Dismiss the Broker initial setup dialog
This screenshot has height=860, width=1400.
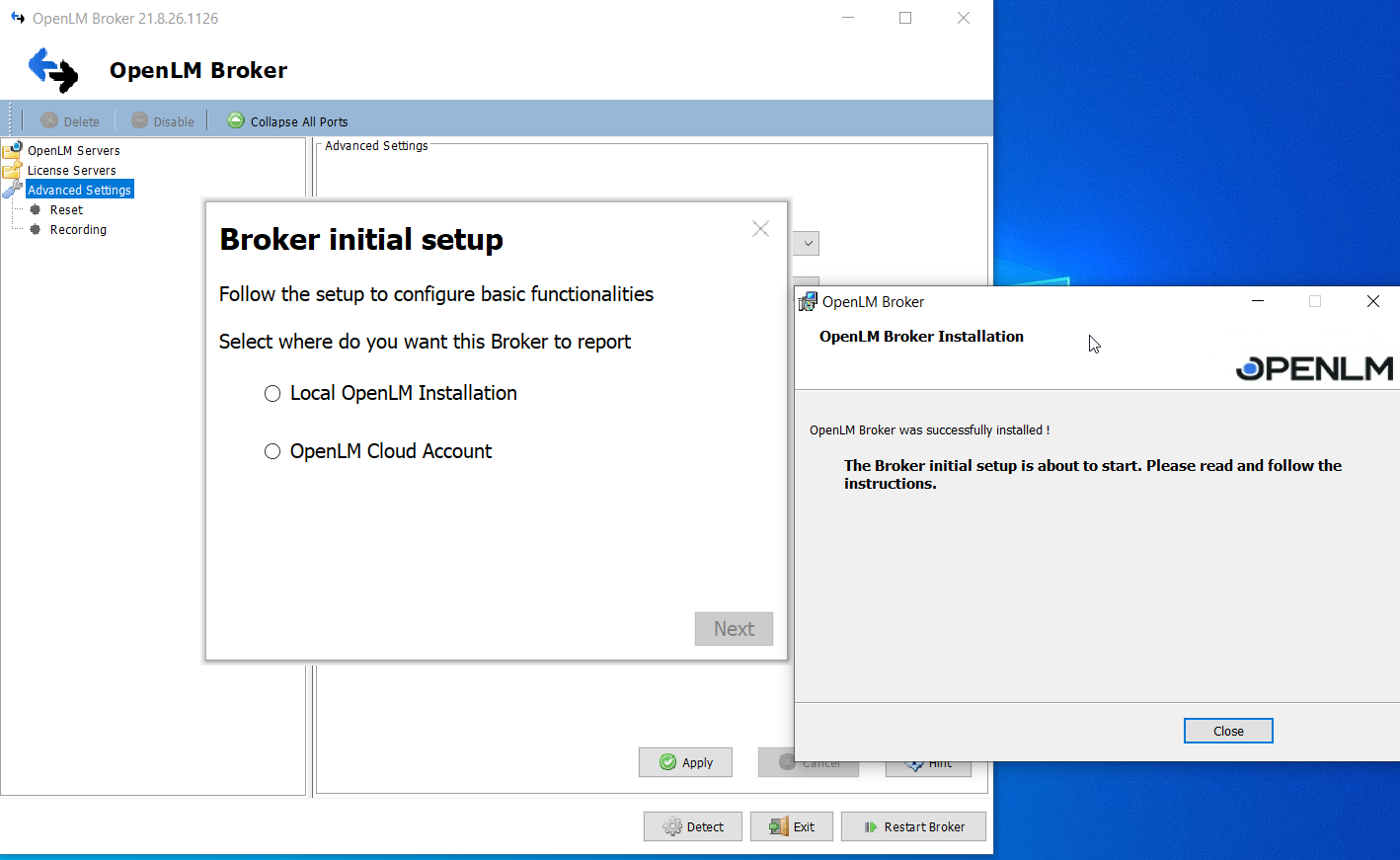point(760,229)
